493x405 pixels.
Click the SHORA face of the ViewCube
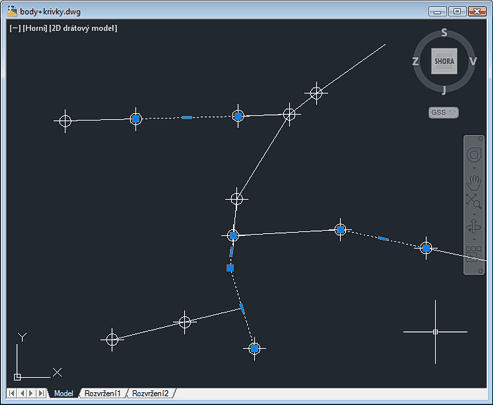pos(444,61)
